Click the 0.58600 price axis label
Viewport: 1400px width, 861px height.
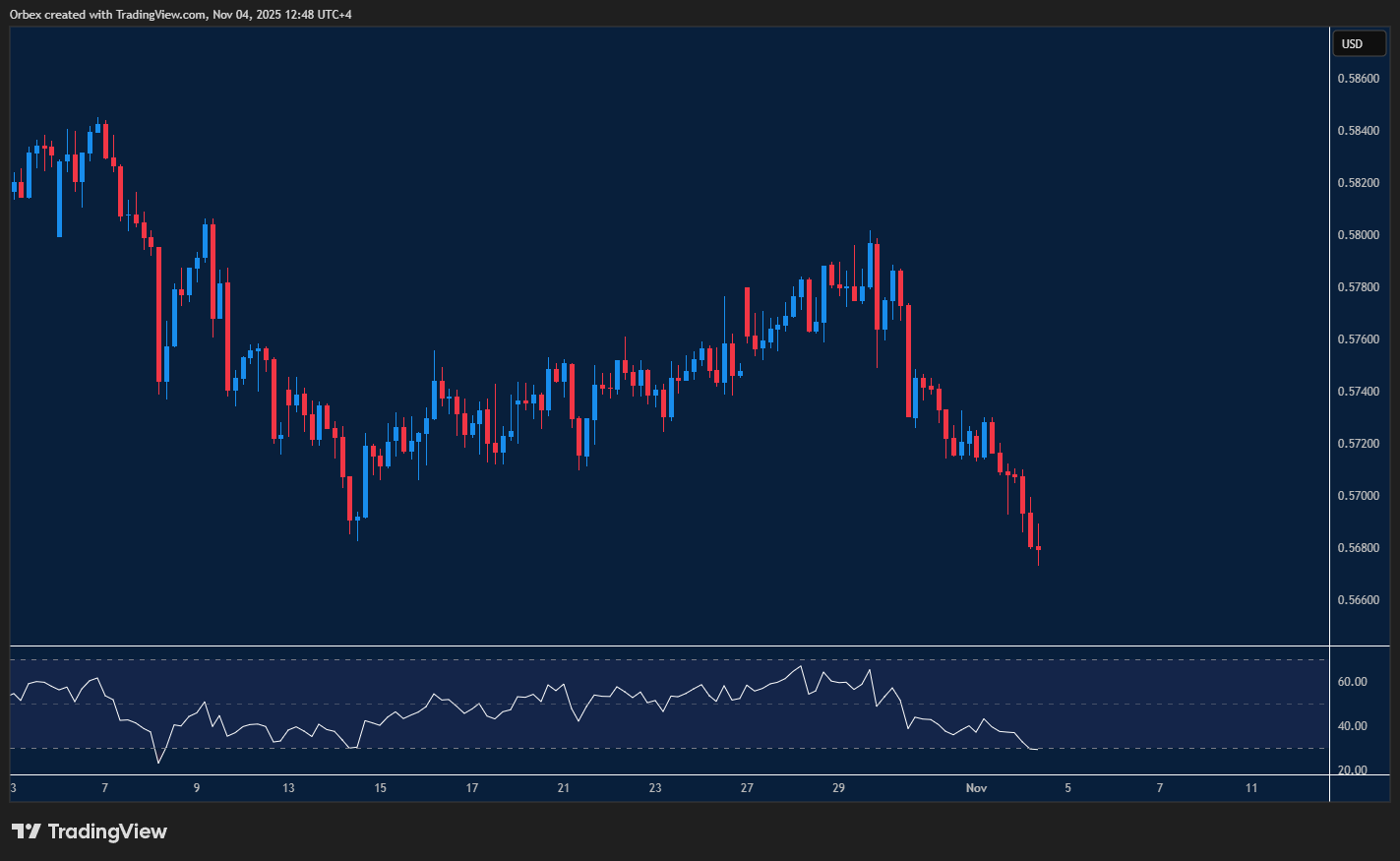pyautogui.click(x=1361, y=78)
